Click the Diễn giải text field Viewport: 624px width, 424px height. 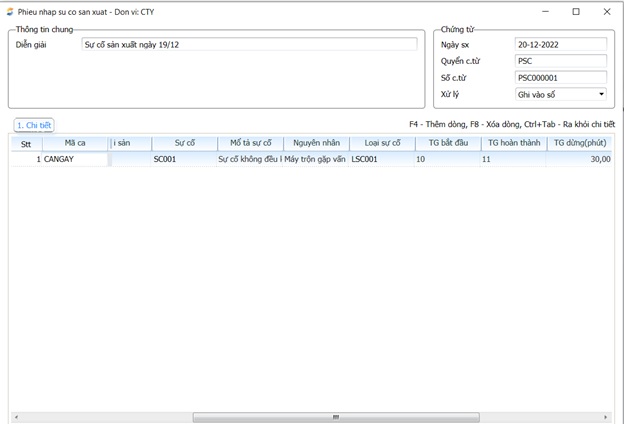pos(249,44)
